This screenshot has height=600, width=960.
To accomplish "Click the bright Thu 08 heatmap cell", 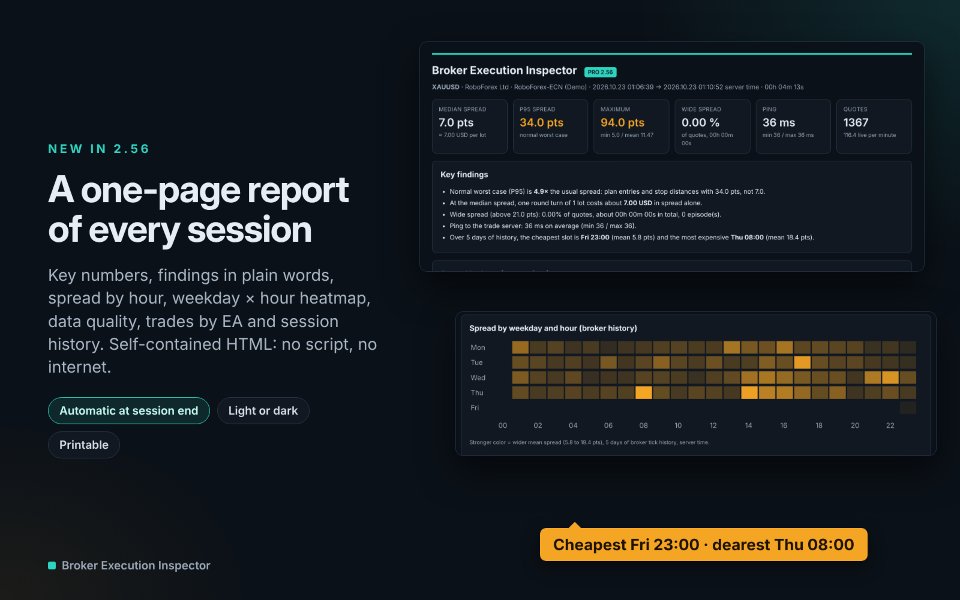I will click(x=643, y=392).
